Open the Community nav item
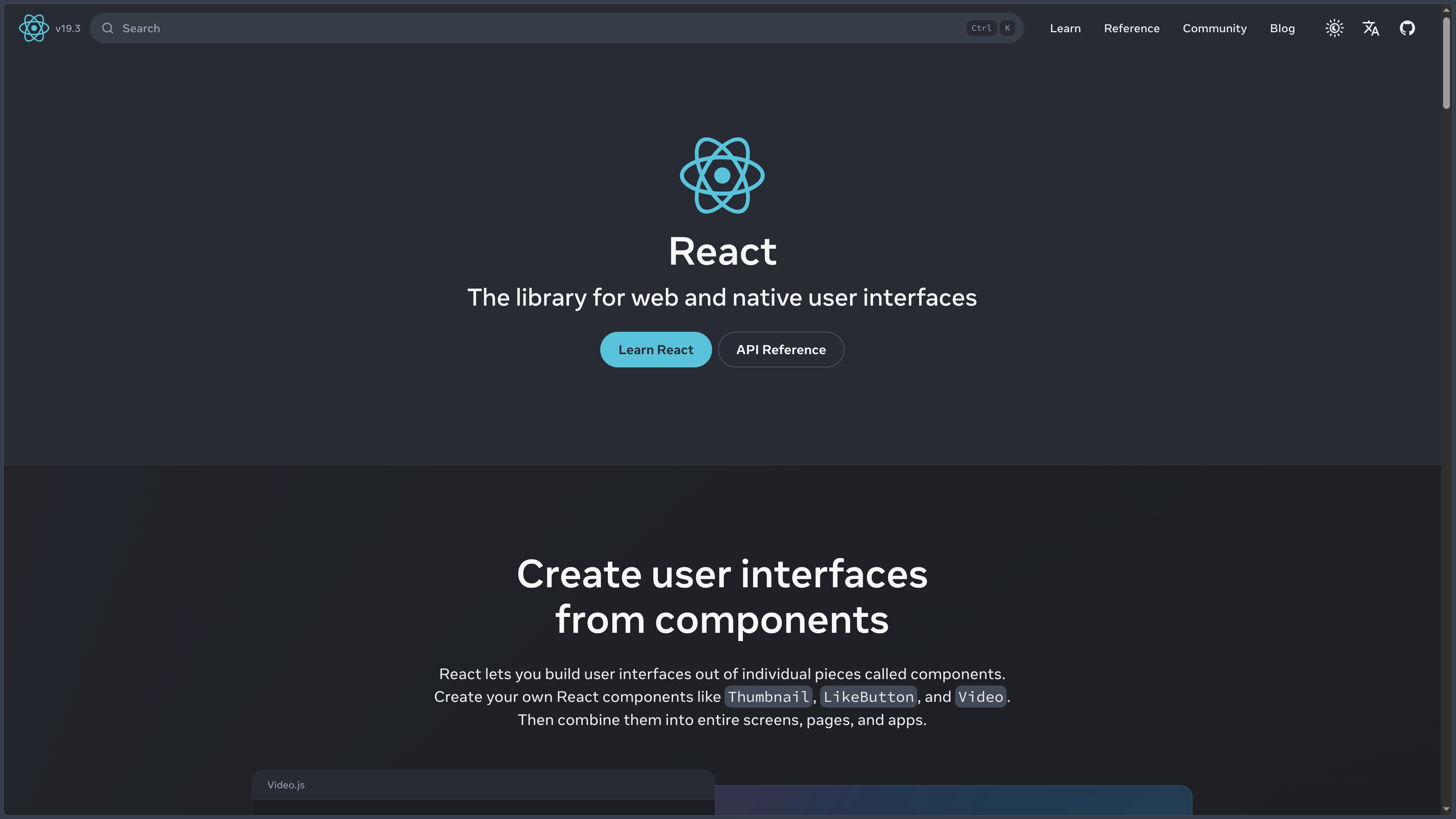Image resolution: width=1456 pixels, height=819 pixels. click(1214, 28)
